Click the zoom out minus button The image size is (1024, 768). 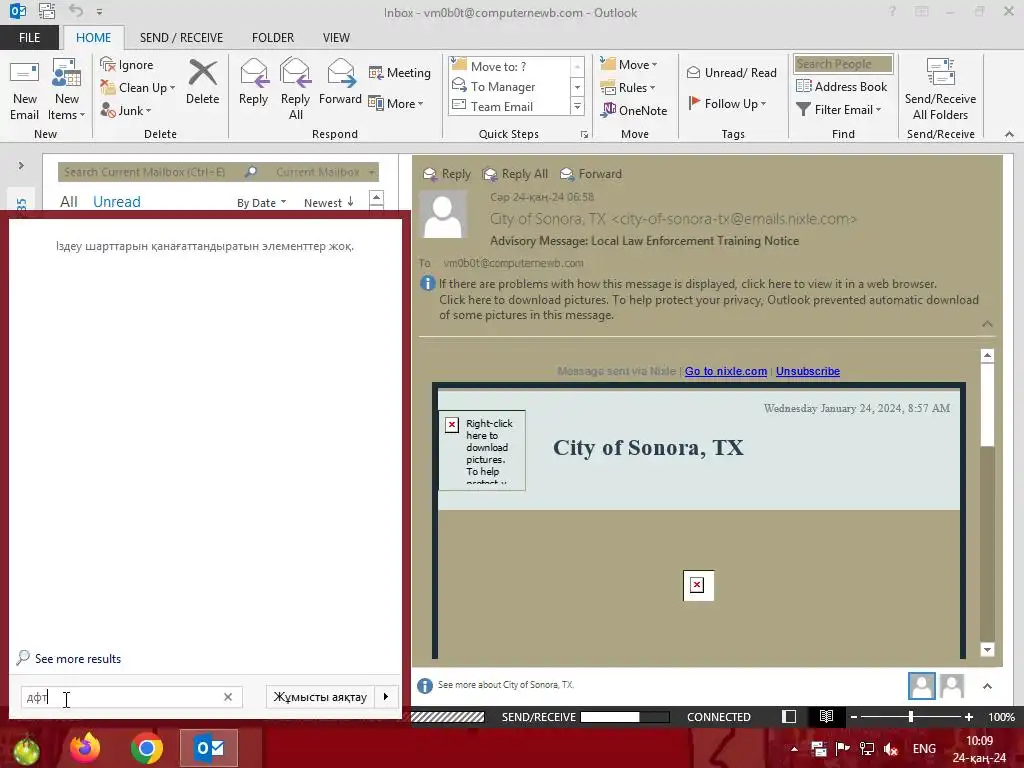854,716
